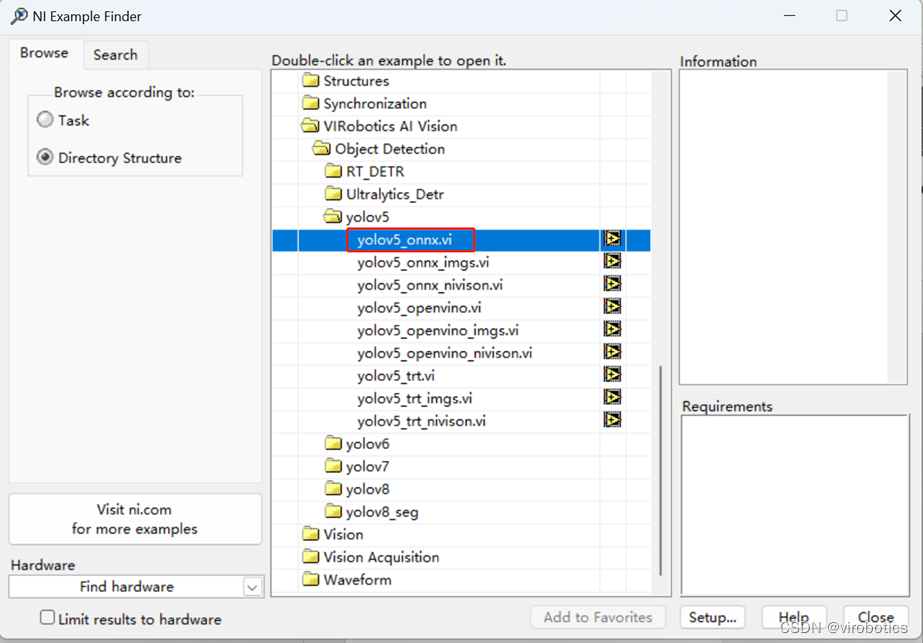Select the yolov5_openvino_imgs.vi example
The height and width of the screenshot is (643, 923).
click(437, 330)
